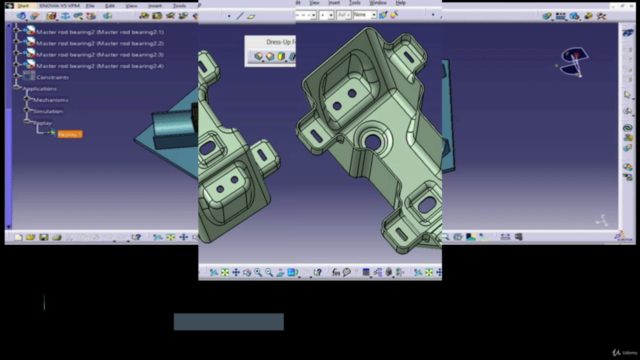Expand the Simulation node
Image resolution: width=640 pixels, height=360 pixels.
click(27, 110)
